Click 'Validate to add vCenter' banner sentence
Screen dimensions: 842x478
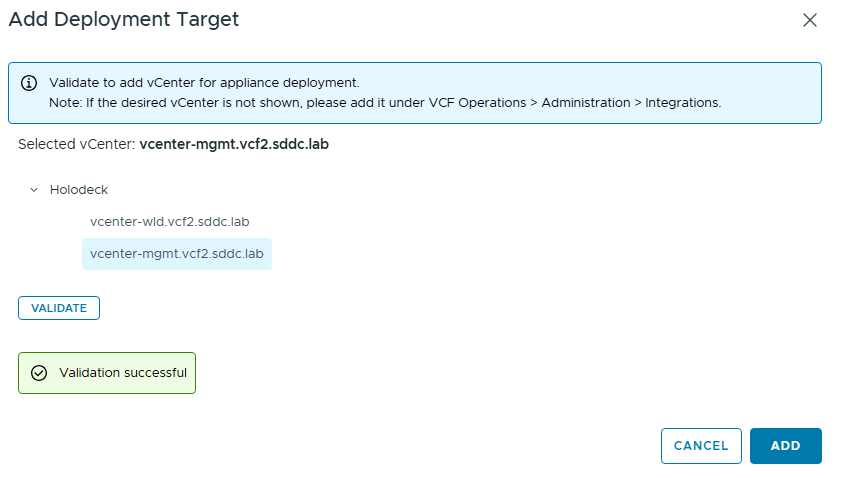point(203,83)
